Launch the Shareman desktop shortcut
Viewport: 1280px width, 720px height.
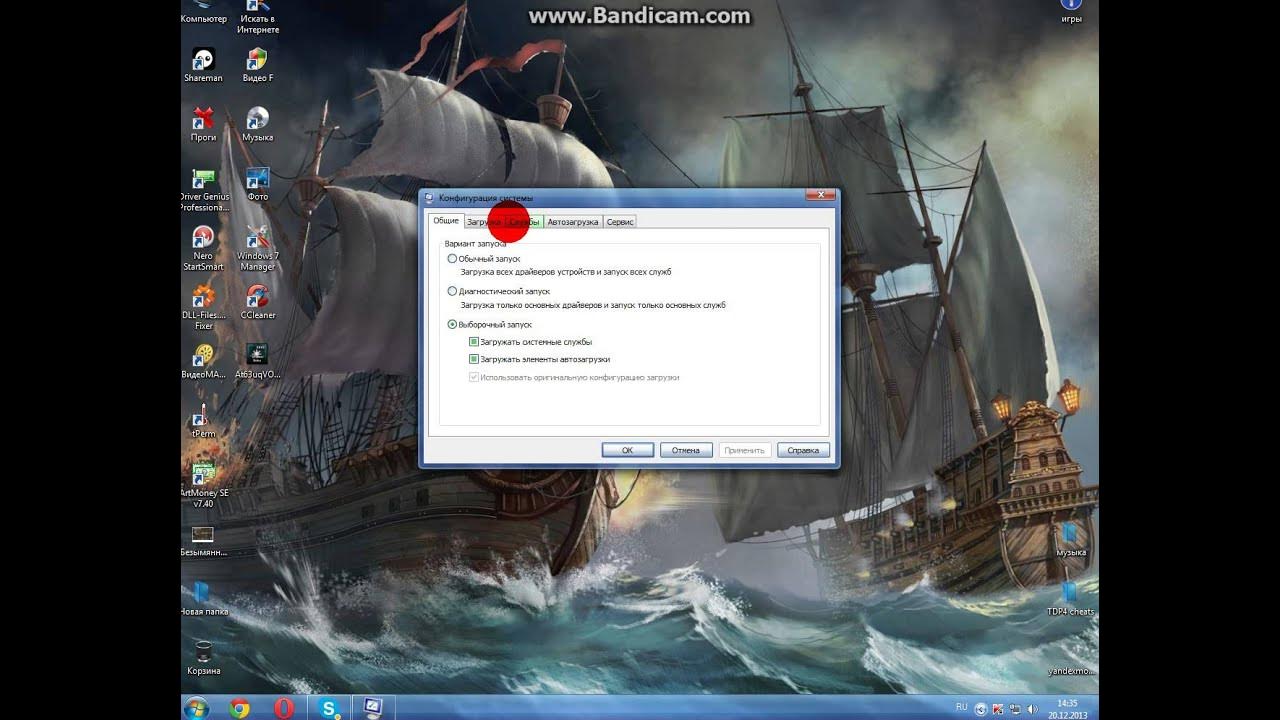coord(203,65)
